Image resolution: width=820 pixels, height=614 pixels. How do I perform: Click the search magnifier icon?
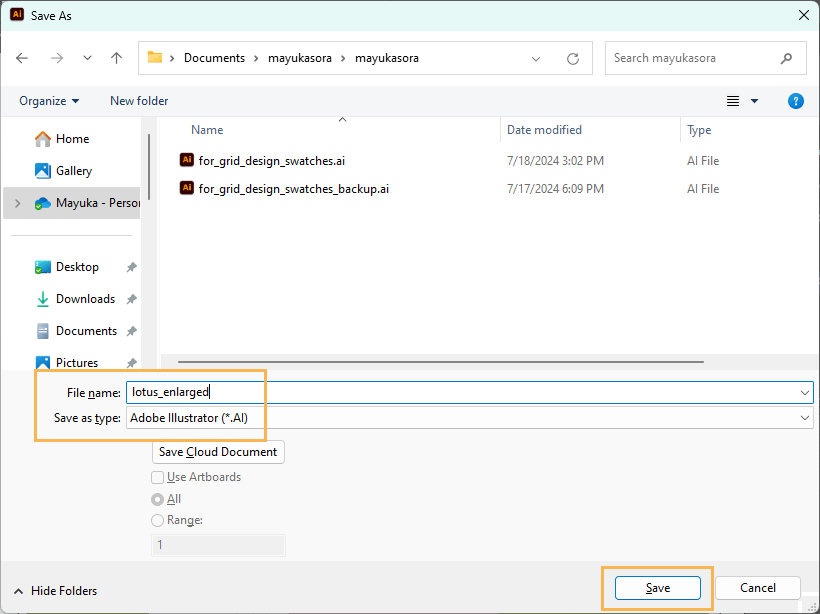(x=787, y=58)
